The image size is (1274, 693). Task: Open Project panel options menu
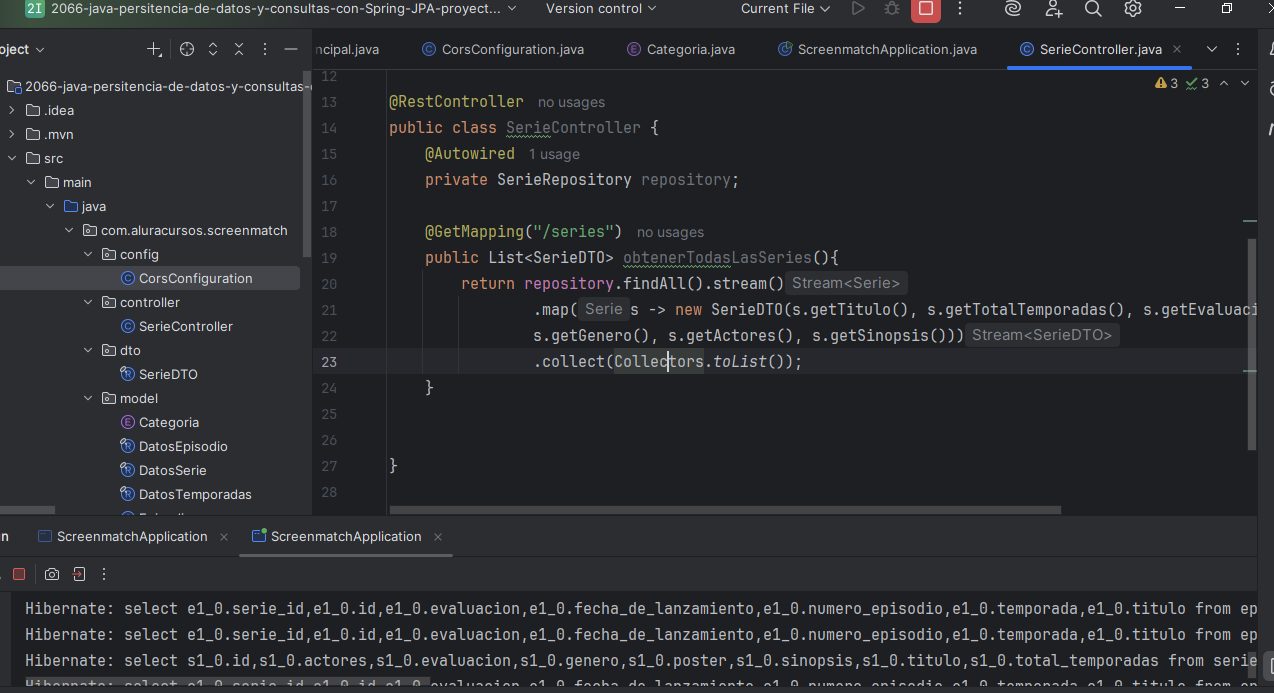pyautogui.click(x=265, y=49)
